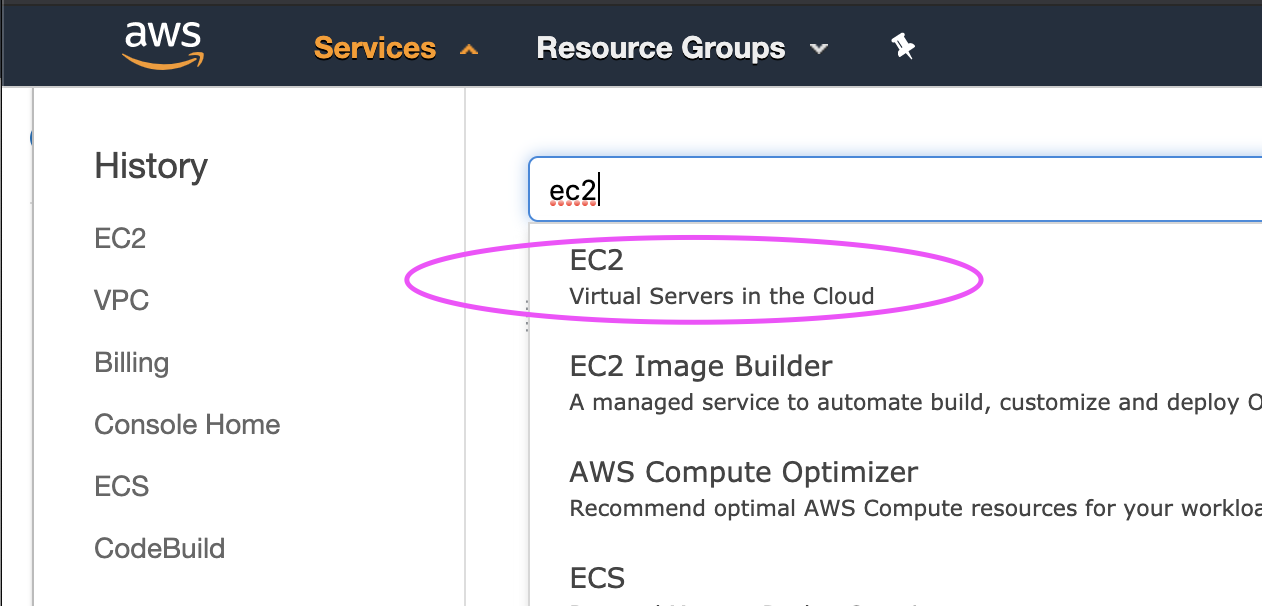Click the History heading
1262x606 pixels.
151,166
